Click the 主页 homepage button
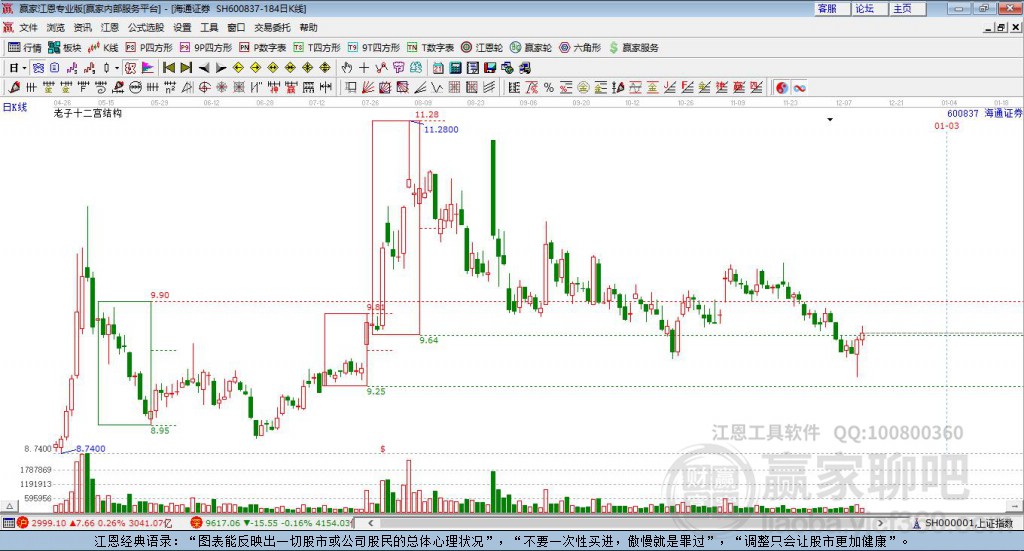The height and width of the screenshot is (551, 1024). click(908, 8)
